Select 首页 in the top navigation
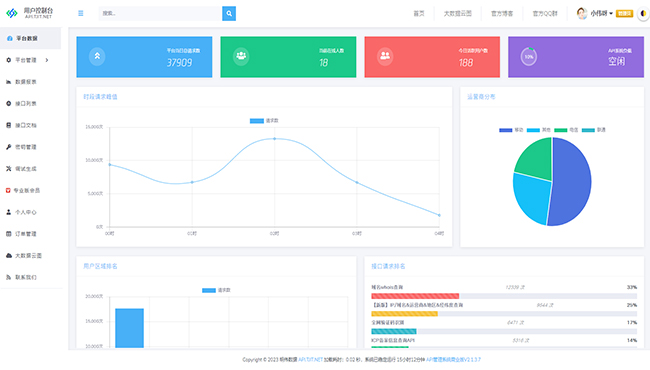650x370 pixels. [x=419, y=13]
